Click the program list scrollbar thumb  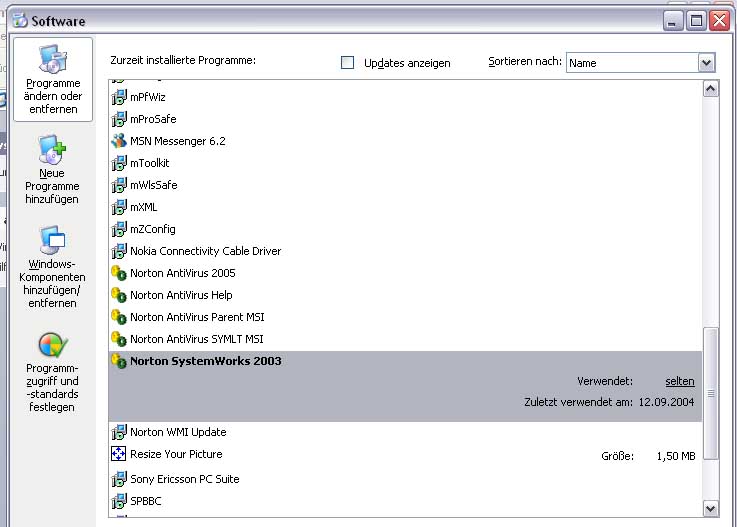711,393
